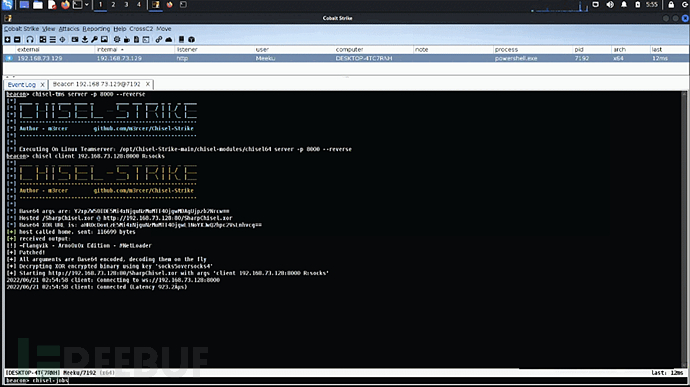Image resolution: width=690 pixels, height=387 pixels.
Task: Sort sessions by pid column header
Action: (x=592, y=49)
